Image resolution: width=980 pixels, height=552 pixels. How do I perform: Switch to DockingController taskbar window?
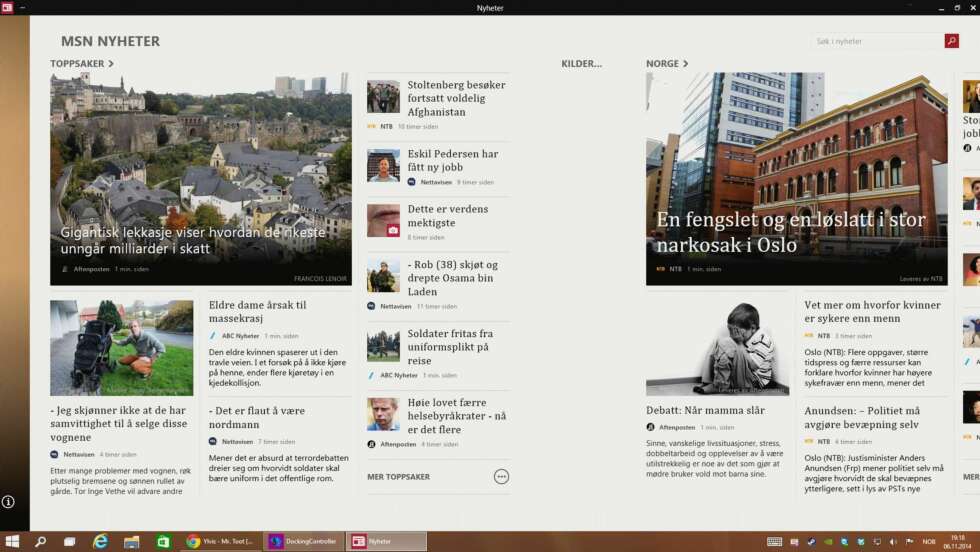pos(304,541)
